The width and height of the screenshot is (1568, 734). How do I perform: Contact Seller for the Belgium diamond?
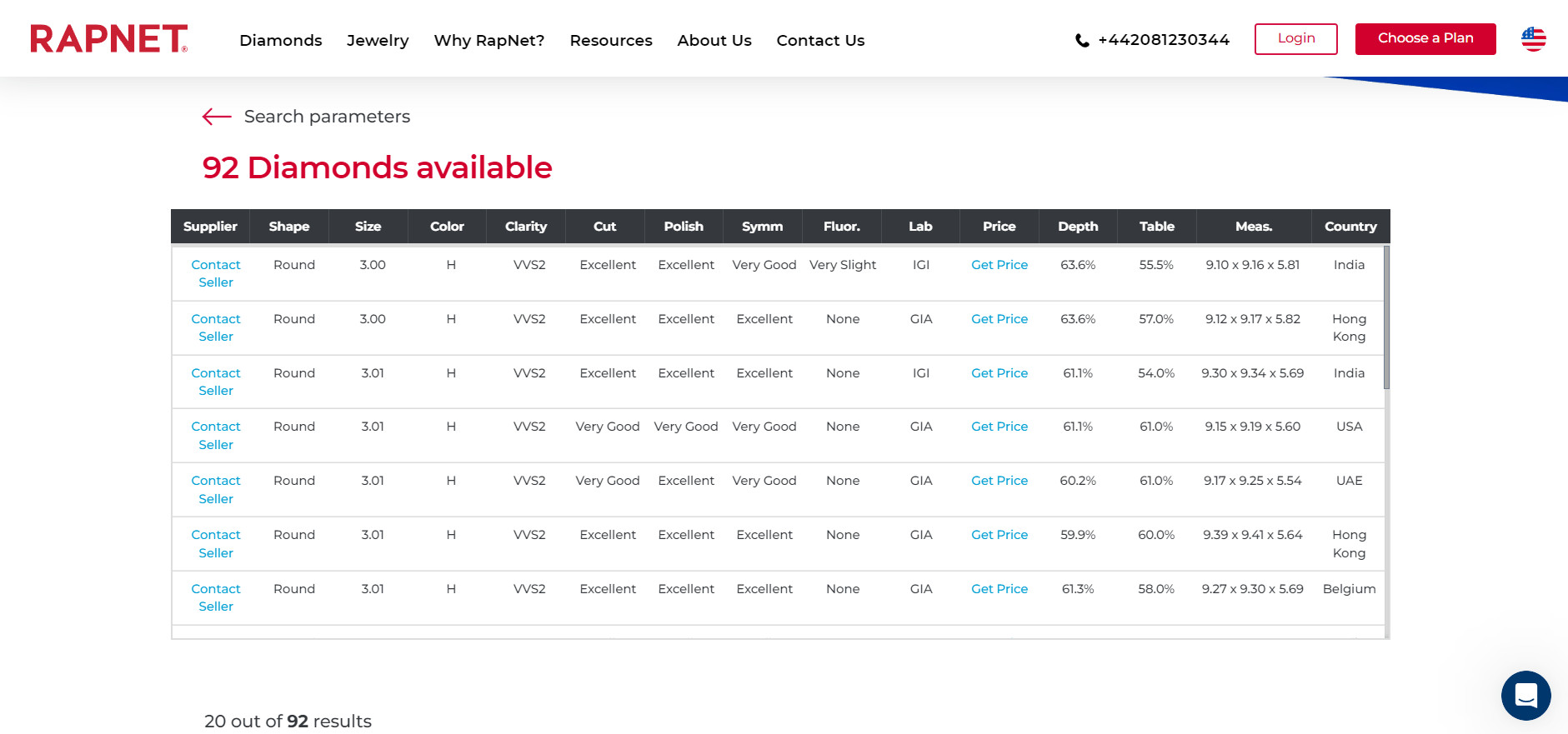point(216,597)
